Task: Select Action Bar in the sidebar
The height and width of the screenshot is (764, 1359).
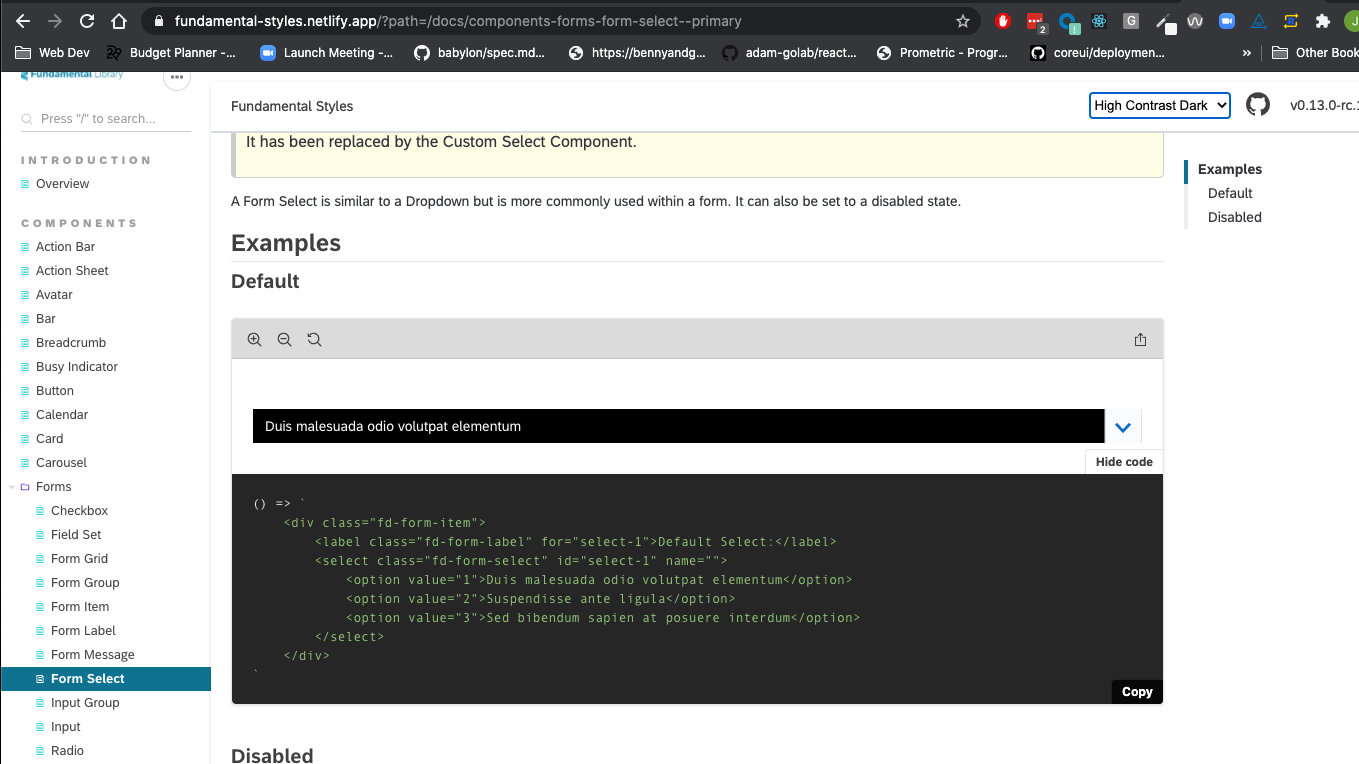Action: [65, 247]
